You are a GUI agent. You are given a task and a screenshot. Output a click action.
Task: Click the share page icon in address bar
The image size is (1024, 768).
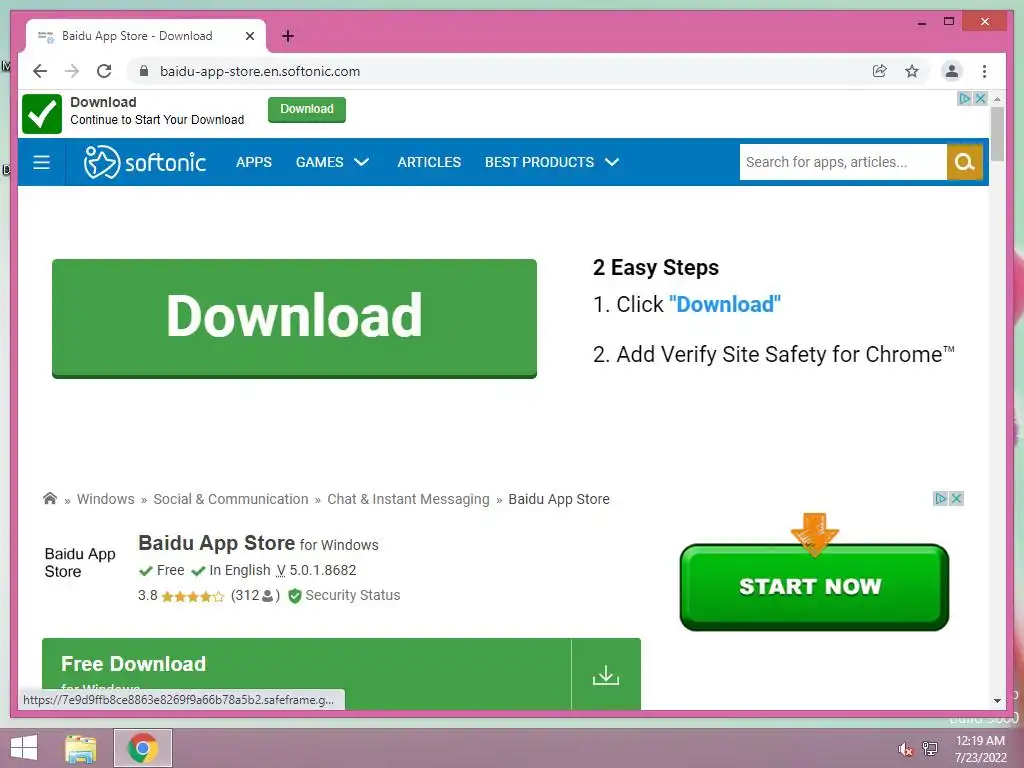tap(880, 71)
